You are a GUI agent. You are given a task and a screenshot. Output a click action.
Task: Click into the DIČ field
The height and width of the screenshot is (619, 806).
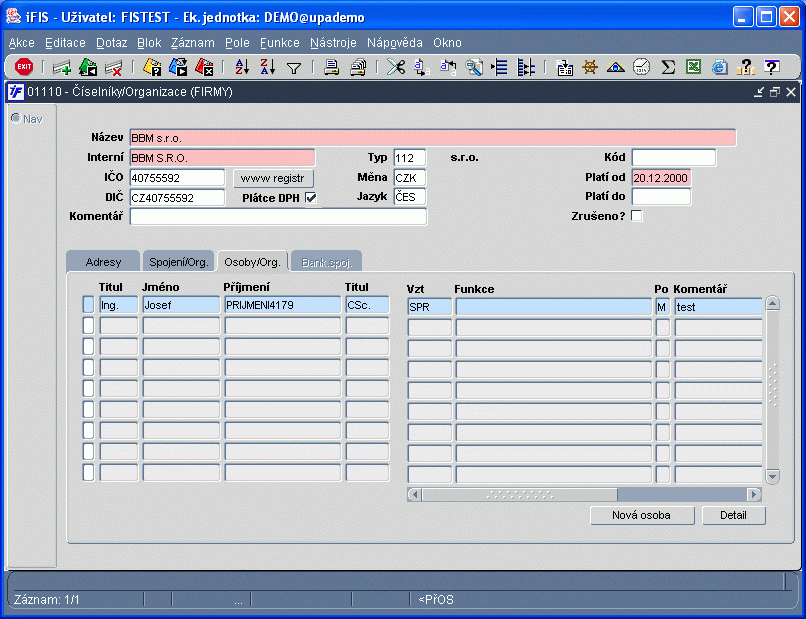point(177,197)
